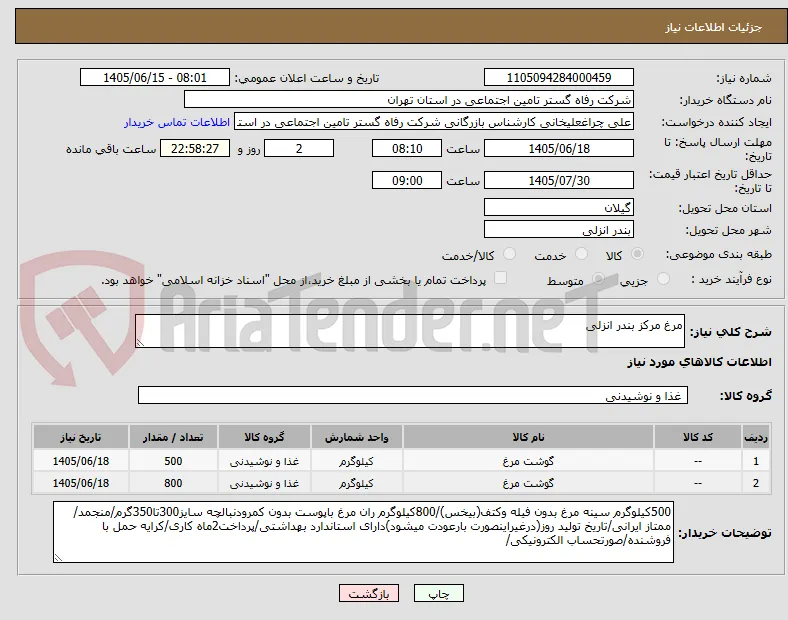Click کیلوگرم unit in row 2
Screen dimensions: 788x620
pos(356,483)
